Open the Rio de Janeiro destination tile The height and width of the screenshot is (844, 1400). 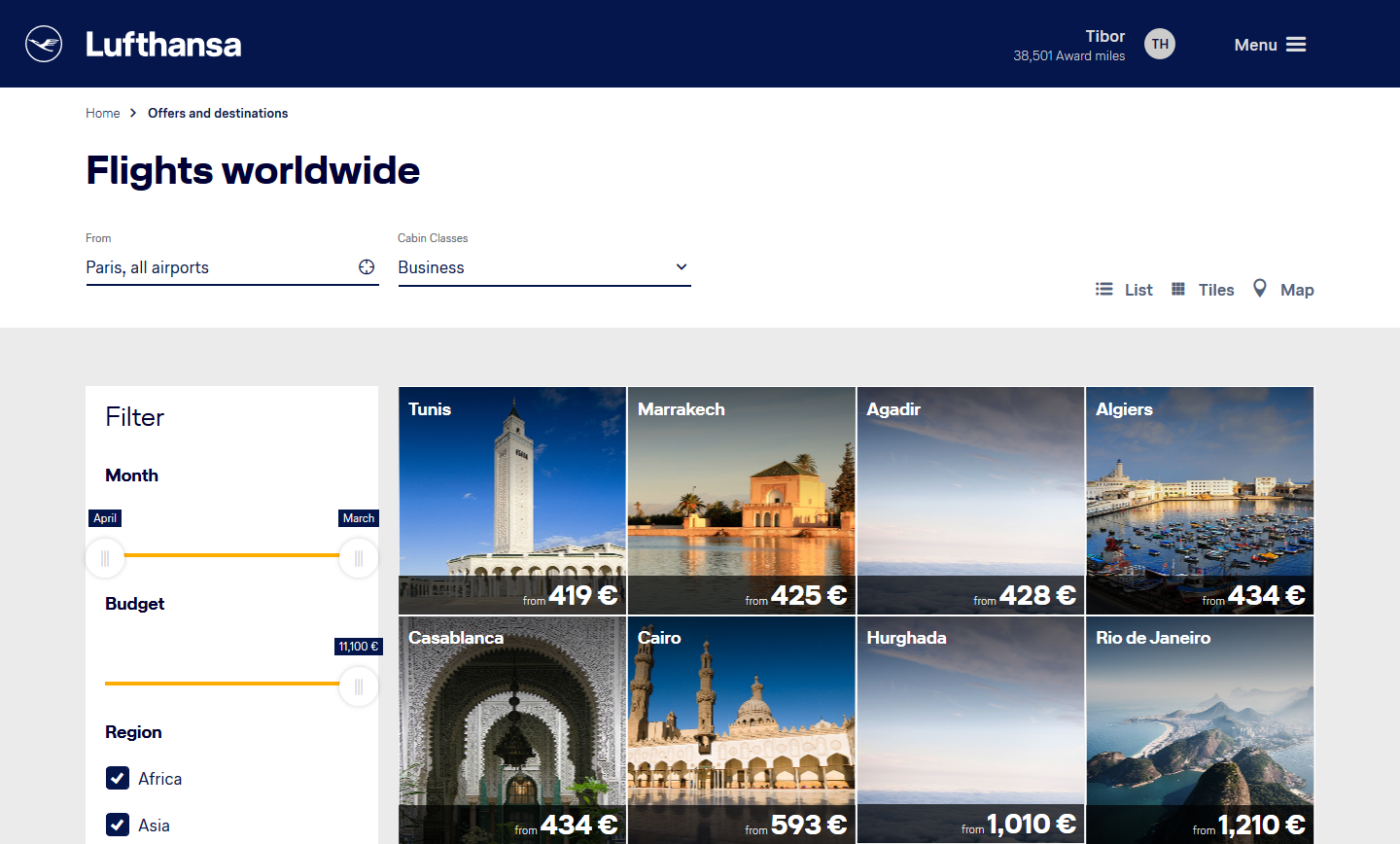click(1200, 730)
